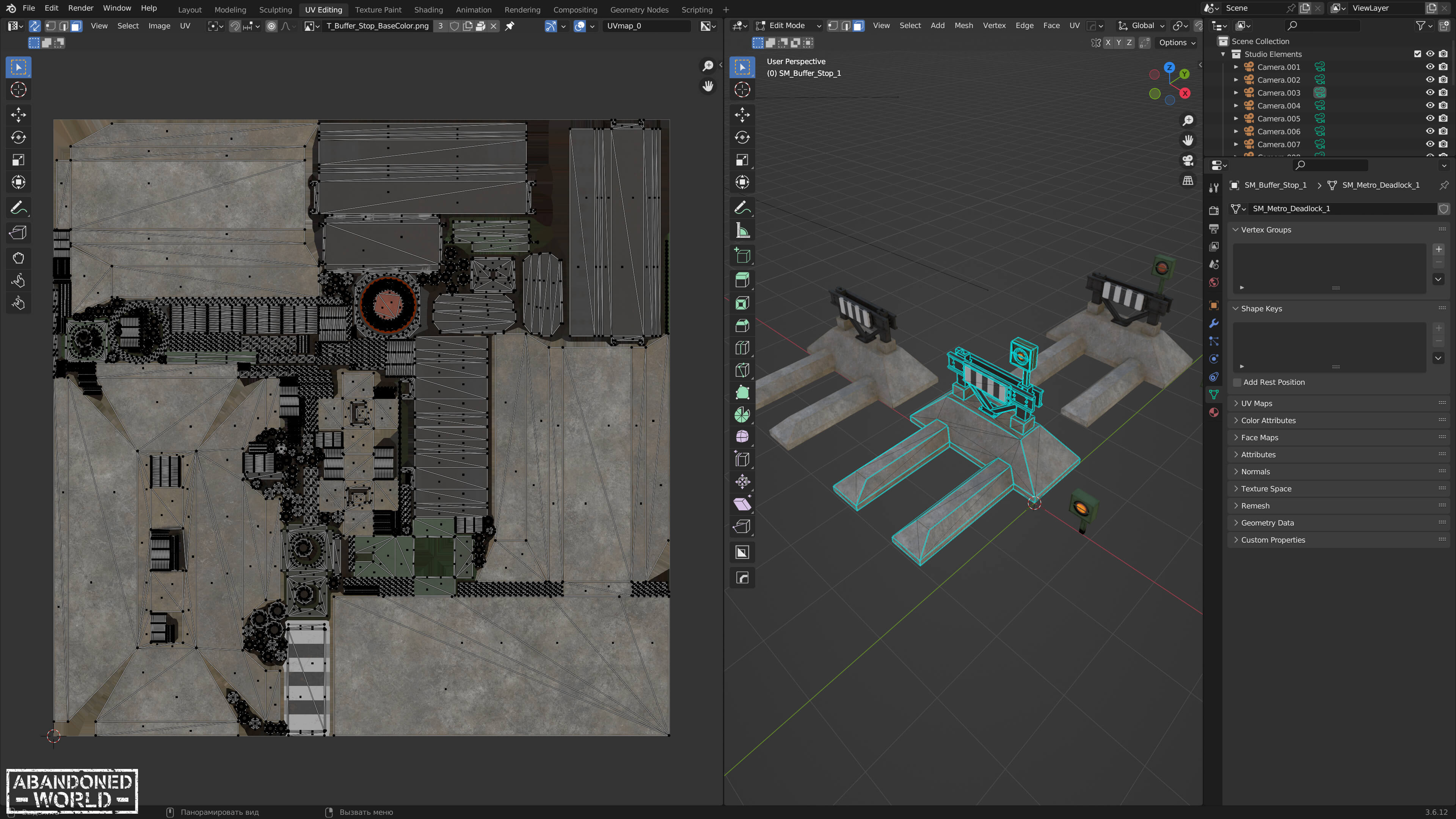This screenshot has width=1456, height=819.
Task: Open the Modifiers properties tab
Action: pyautogui.click(x=1213, y=323)
